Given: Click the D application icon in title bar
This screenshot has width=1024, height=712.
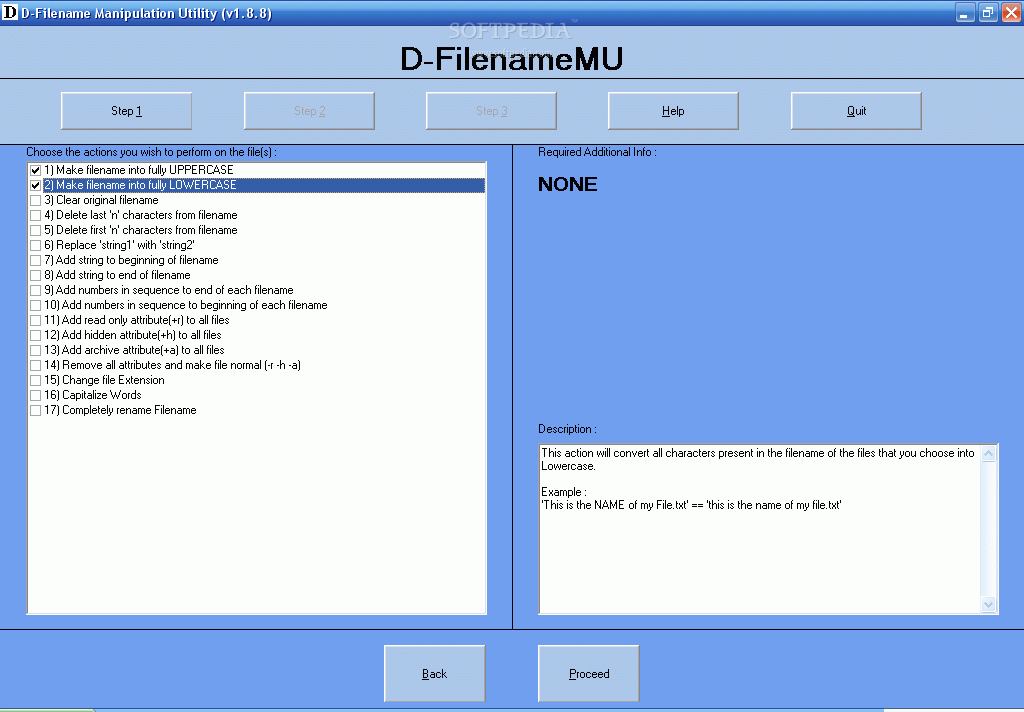Looking at the screenshot, I should pos(10,12).
